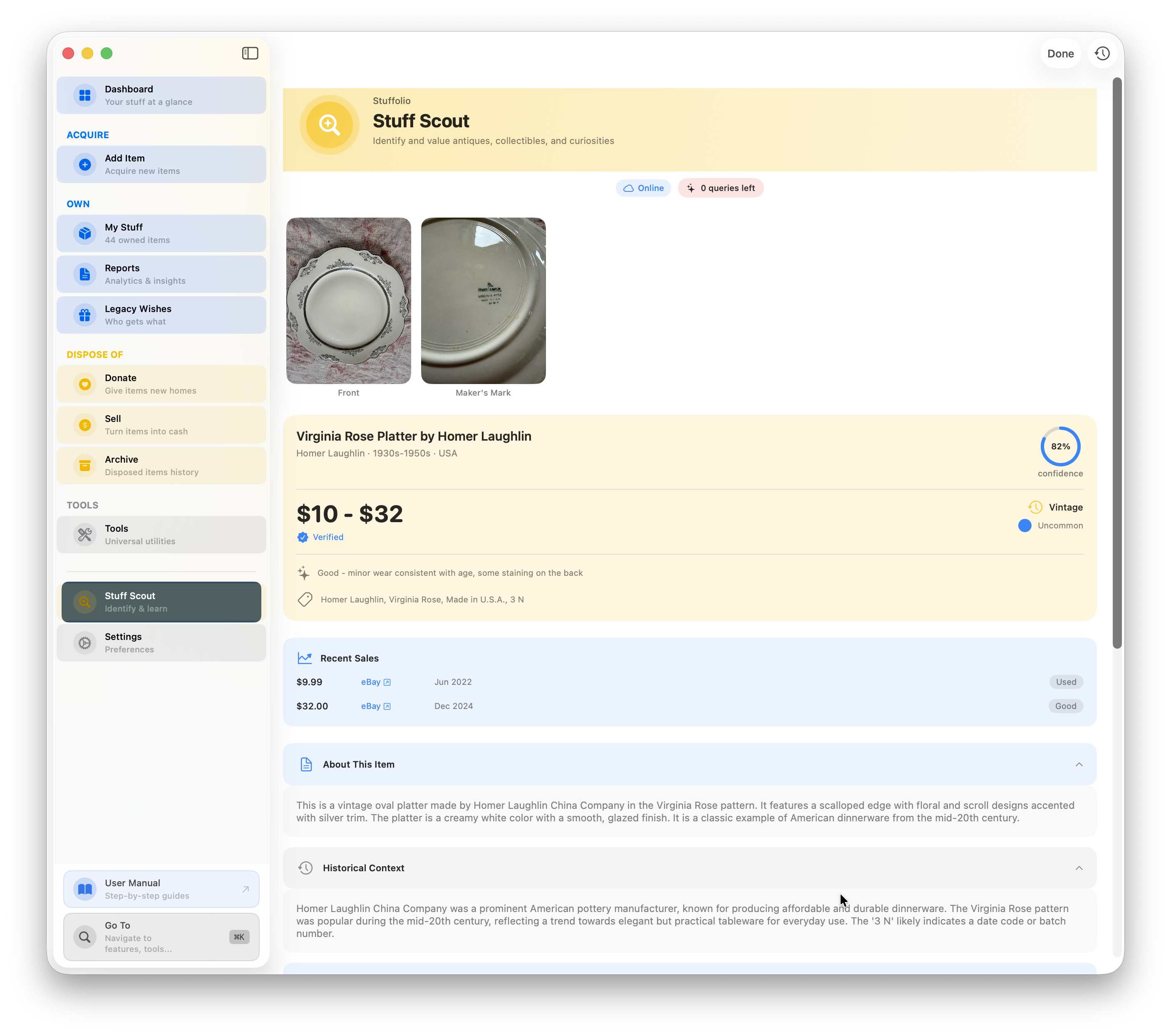Click the 82% confidence ring
This screenshot has width=1171, height=1036.
(1060, 446)
